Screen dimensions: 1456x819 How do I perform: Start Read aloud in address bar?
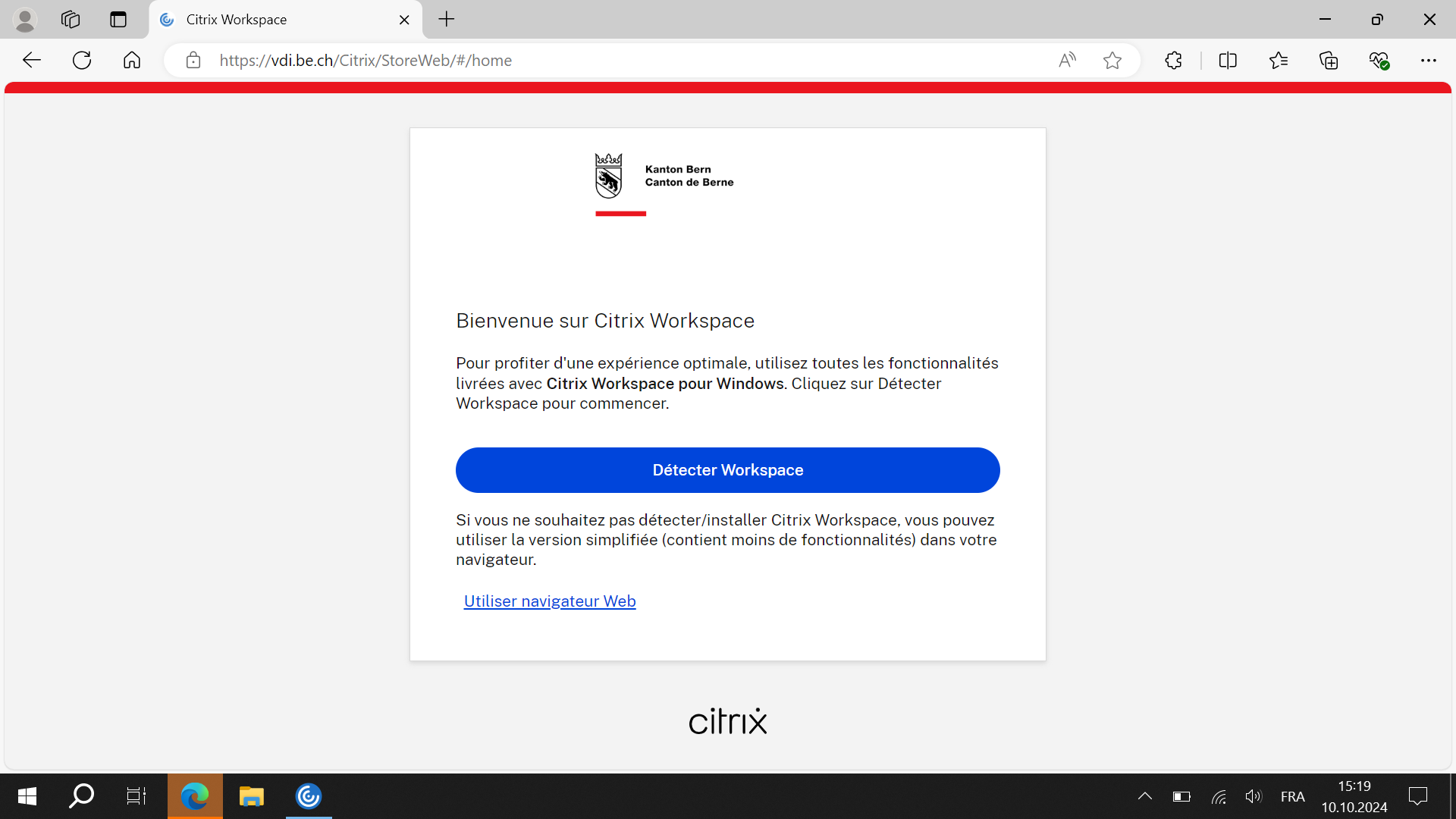[x=1067, y=61]
